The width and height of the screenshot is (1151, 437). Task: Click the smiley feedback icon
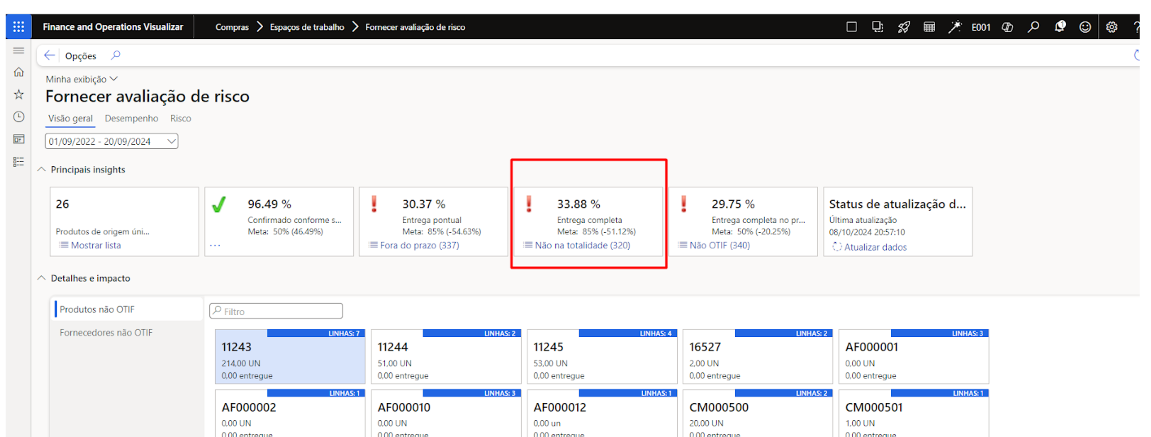(x=1085, y=27)
